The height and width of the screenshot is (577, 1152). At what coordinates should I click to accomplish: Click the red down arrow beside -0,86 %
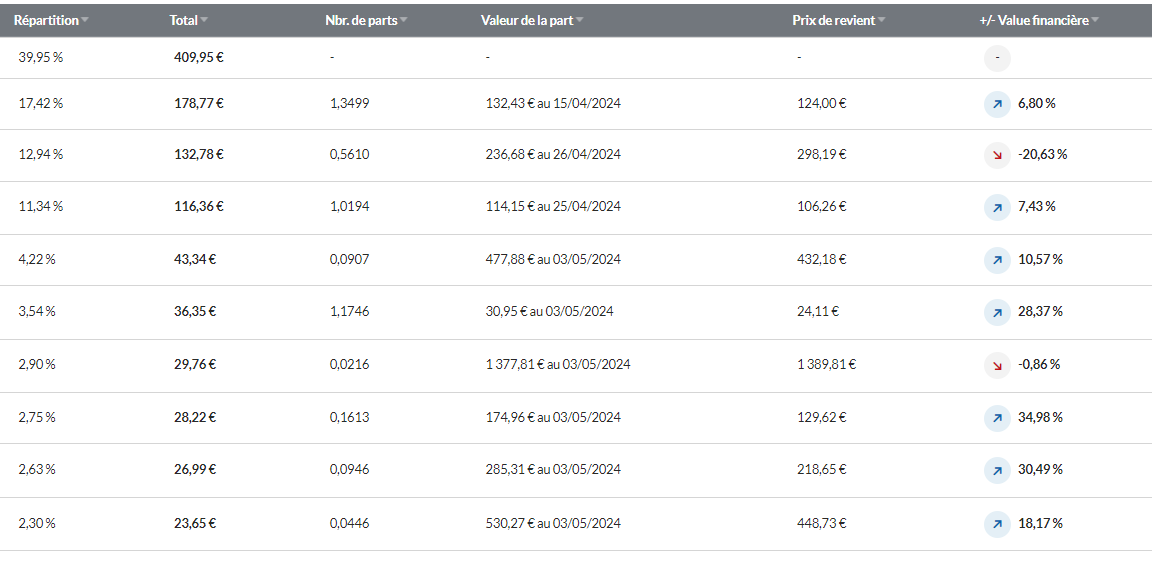point(997,365)
